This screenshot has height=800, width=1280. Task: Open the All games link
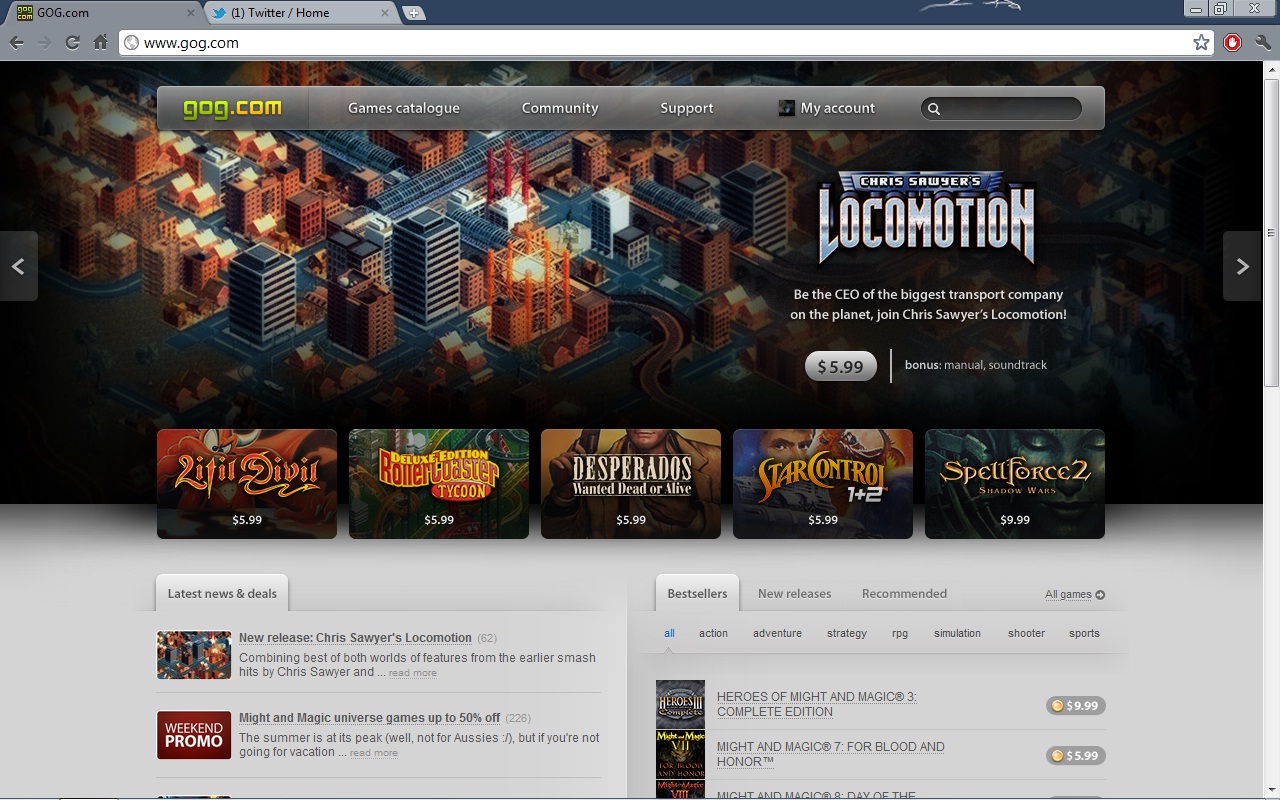(x=1075, y=594)
